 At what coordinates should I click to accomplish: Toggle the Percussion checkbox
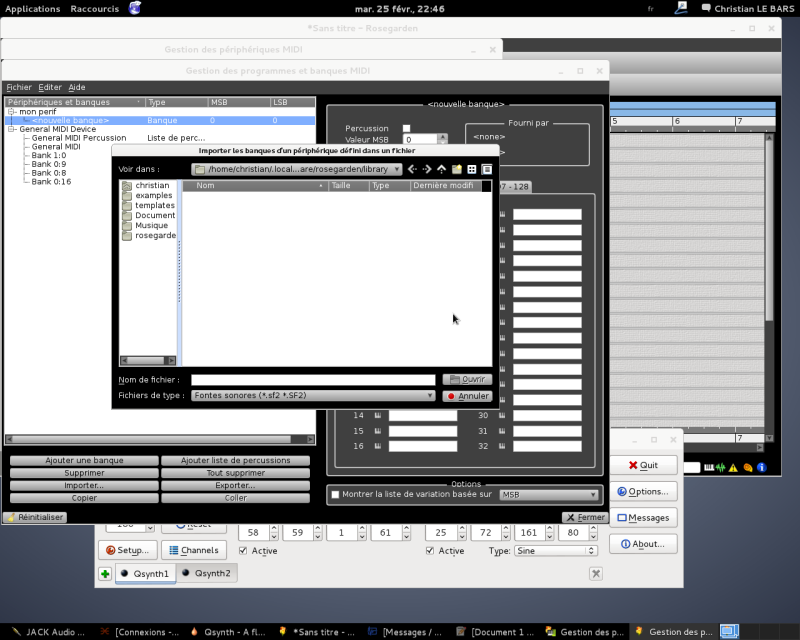pos(407,129)
